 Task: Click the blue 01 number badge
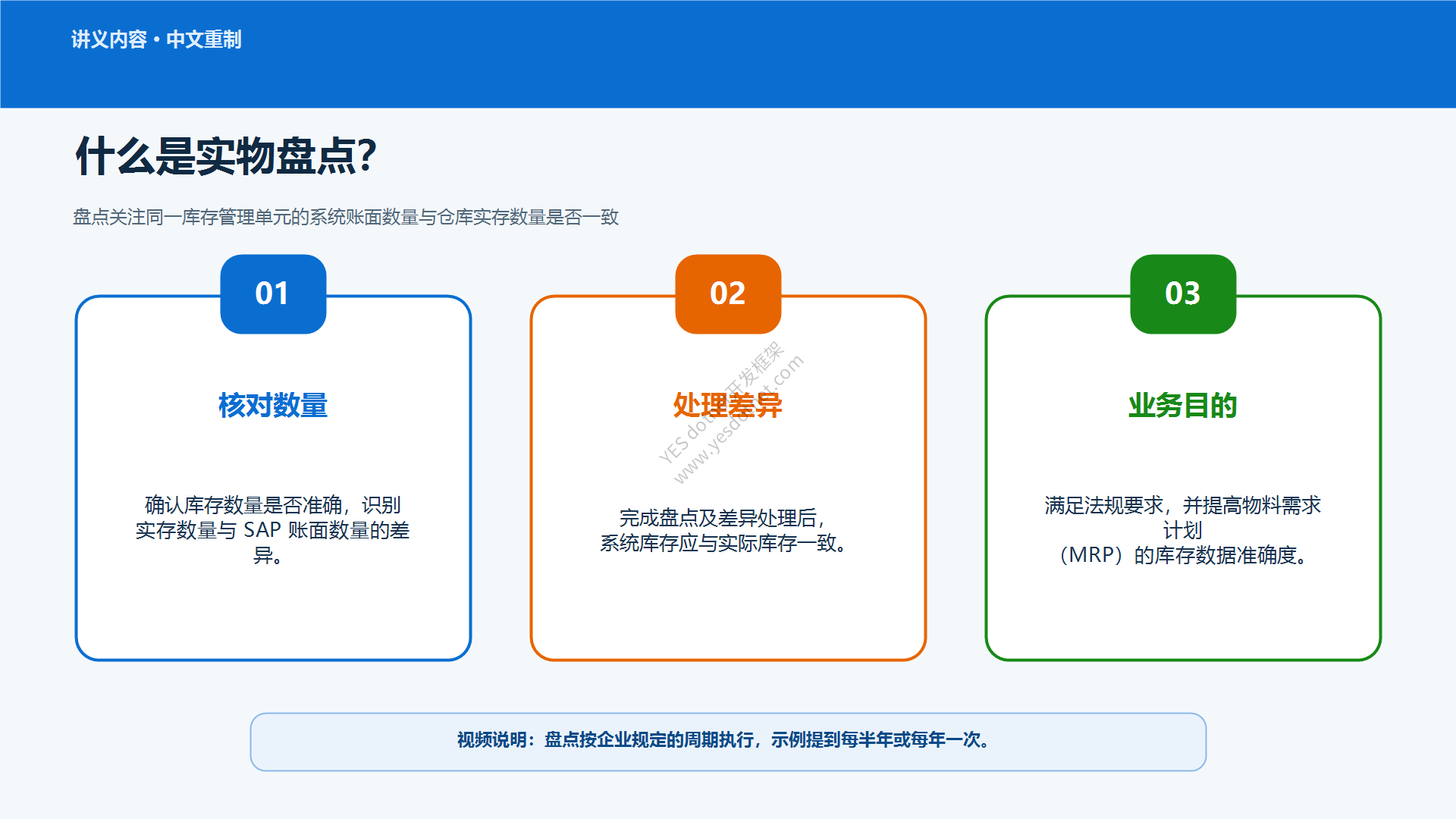click(x=273, y=294)
